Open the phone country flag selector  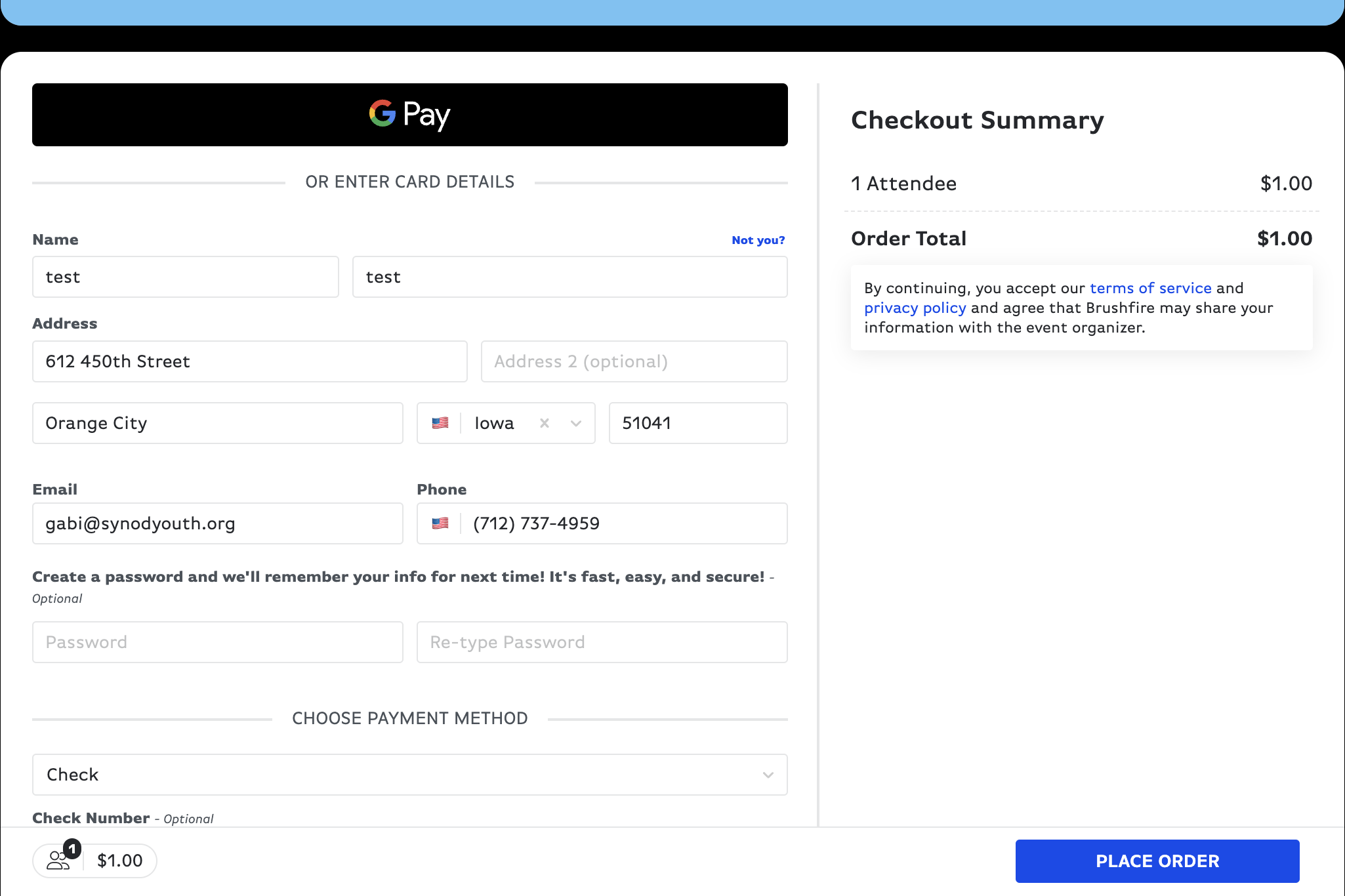440,523
